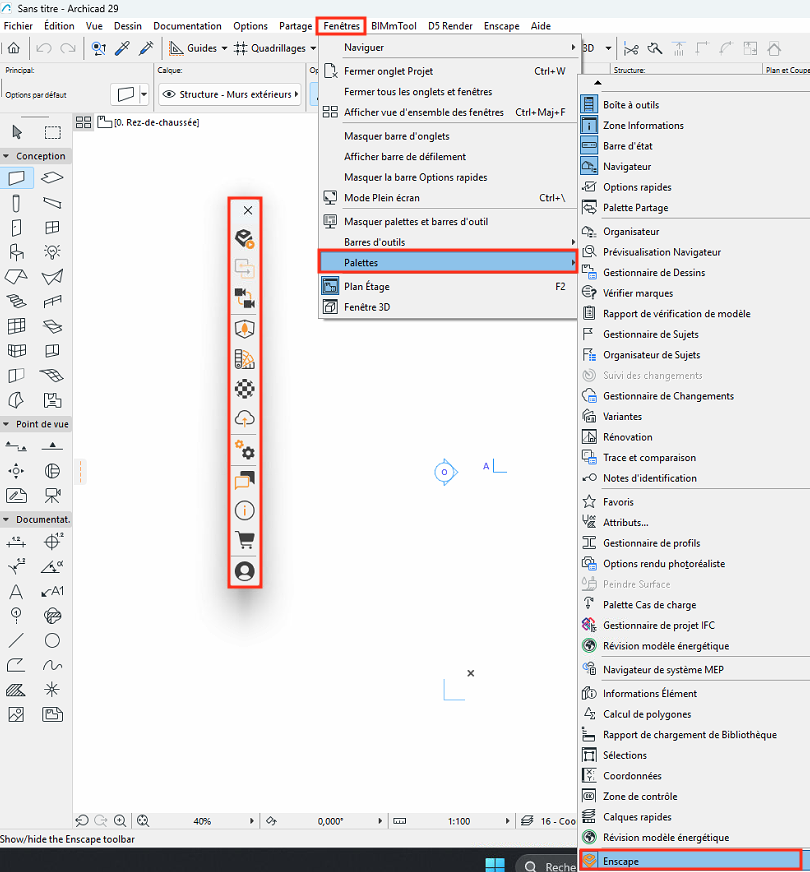810x872 pixels.
Task: Select the Wall tool in Conception toolbox
Action: tap(17, 178)
